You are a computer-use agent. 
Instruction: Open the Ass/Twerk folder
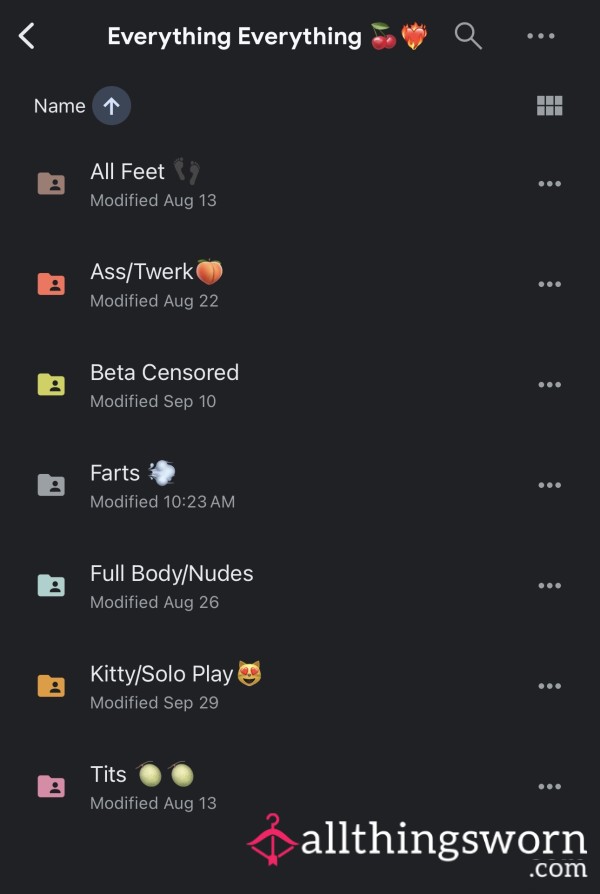coord(141,272)
